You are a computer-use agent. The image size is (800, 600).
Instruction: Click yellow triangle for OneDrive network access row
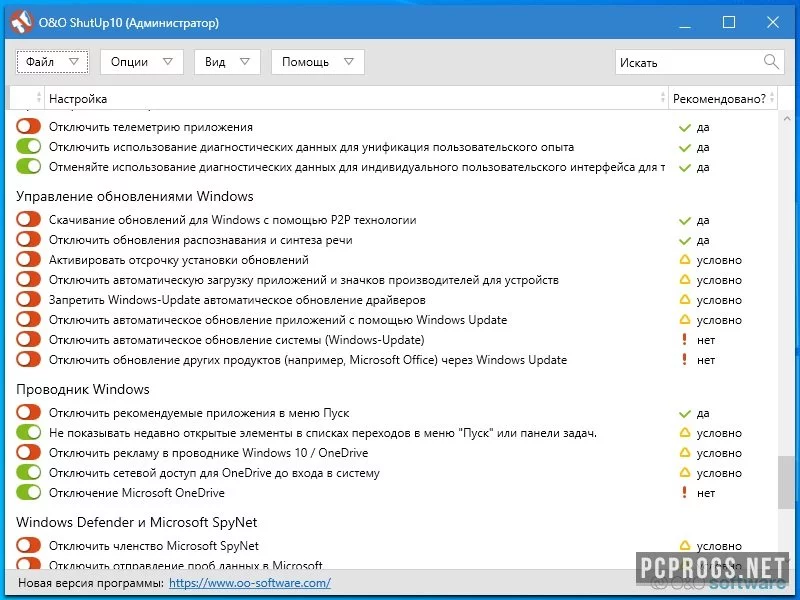tap(685, 472)
